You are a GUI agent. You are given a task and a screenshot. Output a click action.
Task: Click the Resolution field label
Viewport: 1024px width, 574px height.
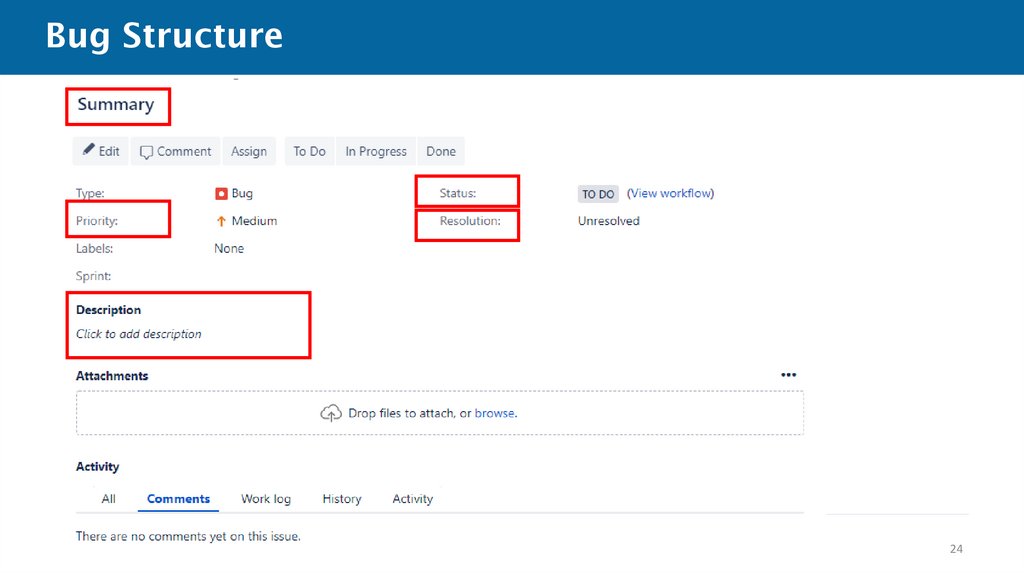pyautogui.click(x=470, y=221)
